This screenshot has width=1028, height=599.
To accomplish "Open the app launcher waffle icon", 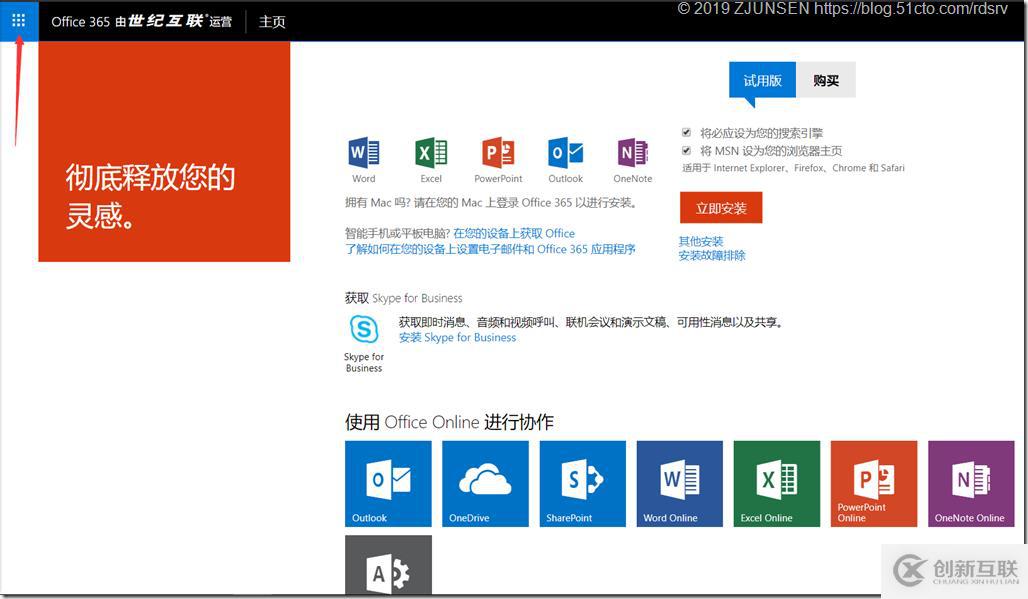I will tap(18, 21).
